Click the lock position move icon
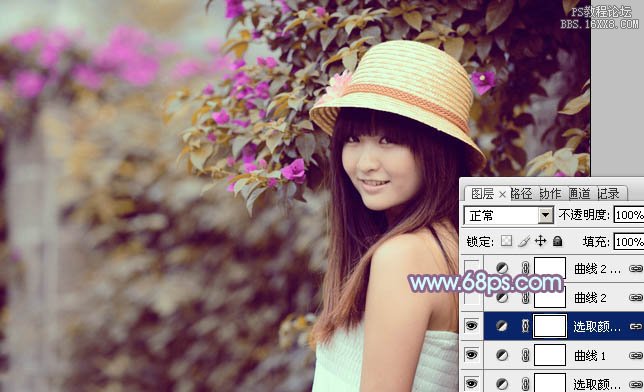Screen dimensions: 644x392 pos(540,241)
